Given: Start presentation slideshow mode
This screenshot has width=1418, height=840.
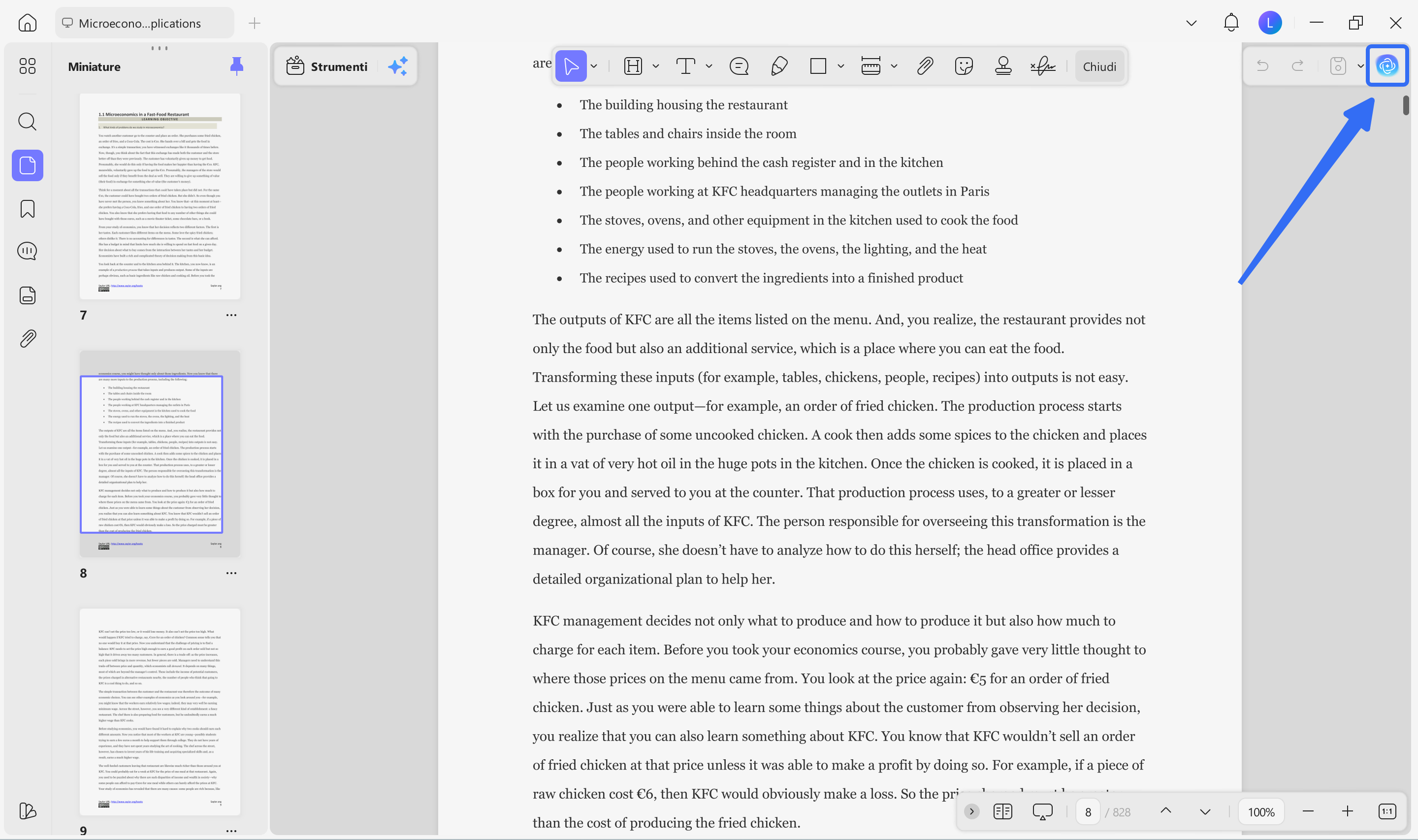Looking at the screenshot, I should pyautogui.click(x=1042, y=812).
